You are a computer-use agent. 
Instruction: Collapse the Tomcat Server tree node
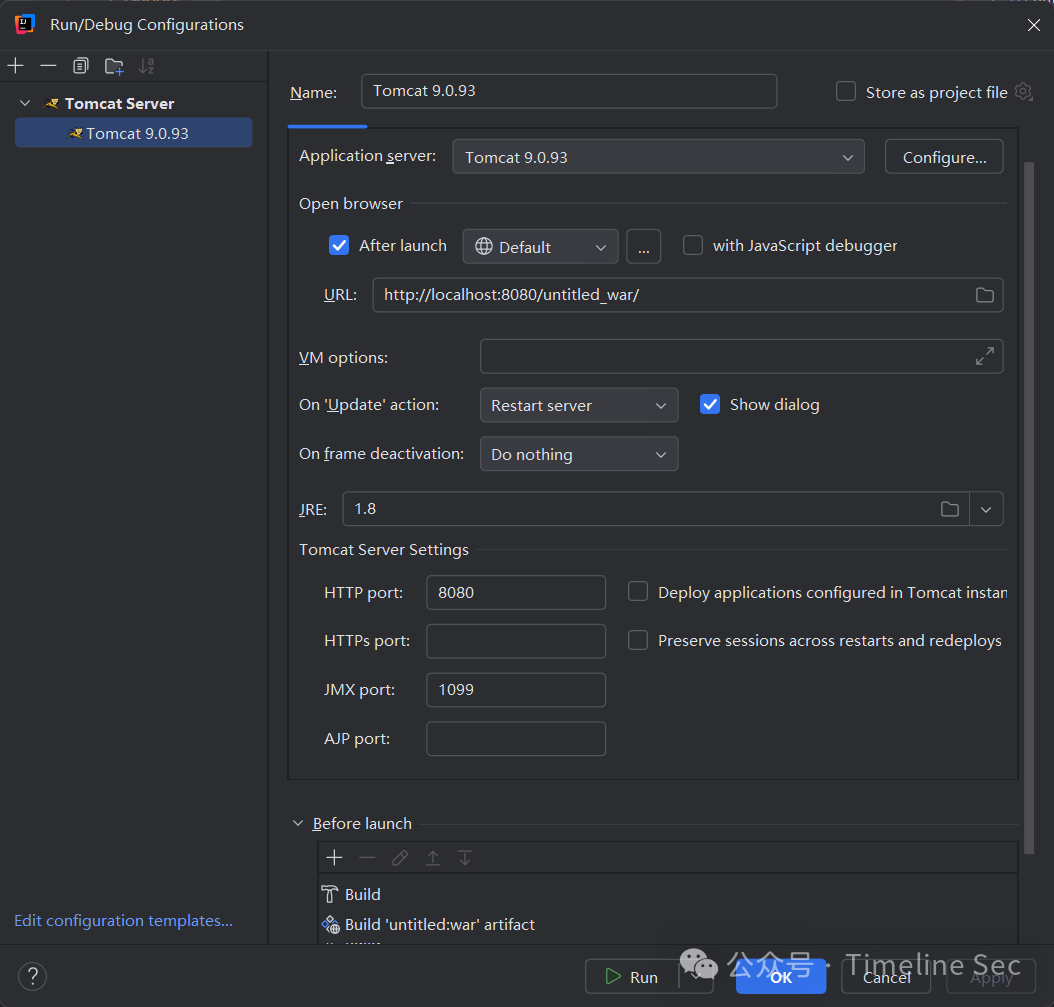click(x=25, y=103)
